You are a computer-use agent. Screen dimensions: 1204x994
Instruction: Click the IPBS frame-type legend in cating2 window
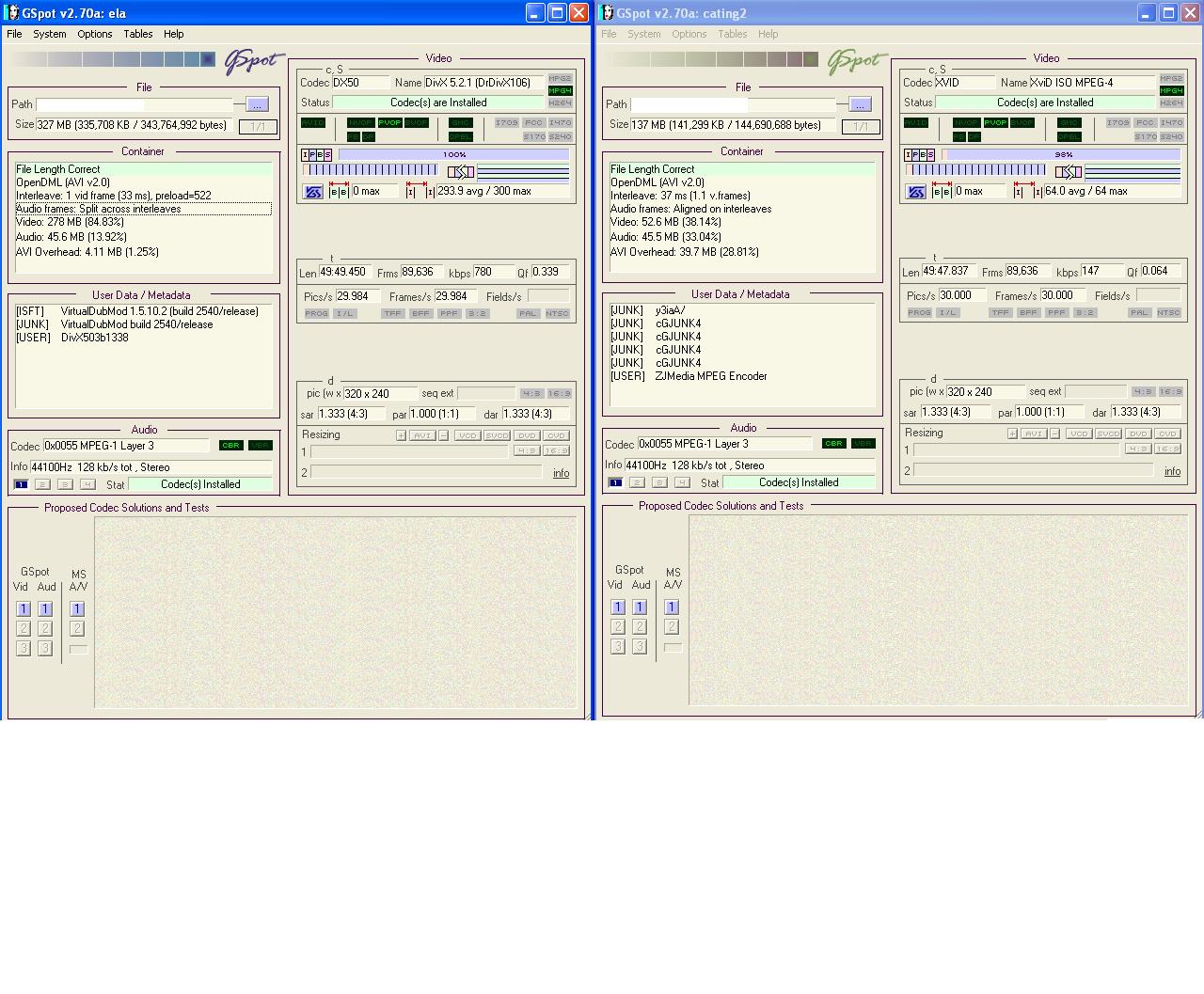click(x=920, y=155)
